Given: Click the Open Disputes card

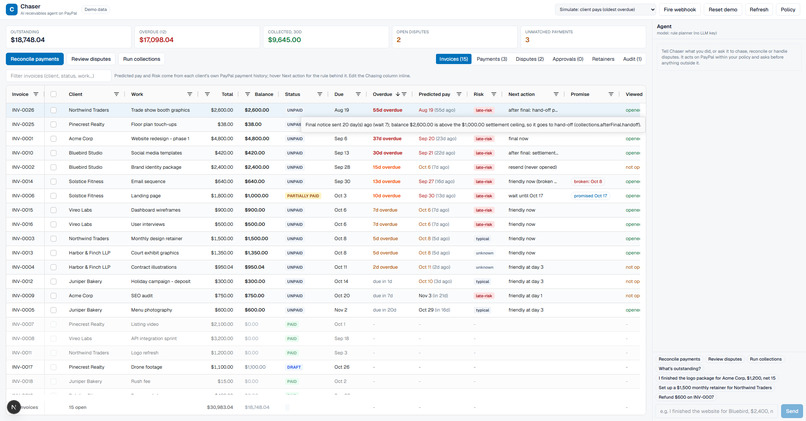Looking at the screenshot, I should coord(454,36).
